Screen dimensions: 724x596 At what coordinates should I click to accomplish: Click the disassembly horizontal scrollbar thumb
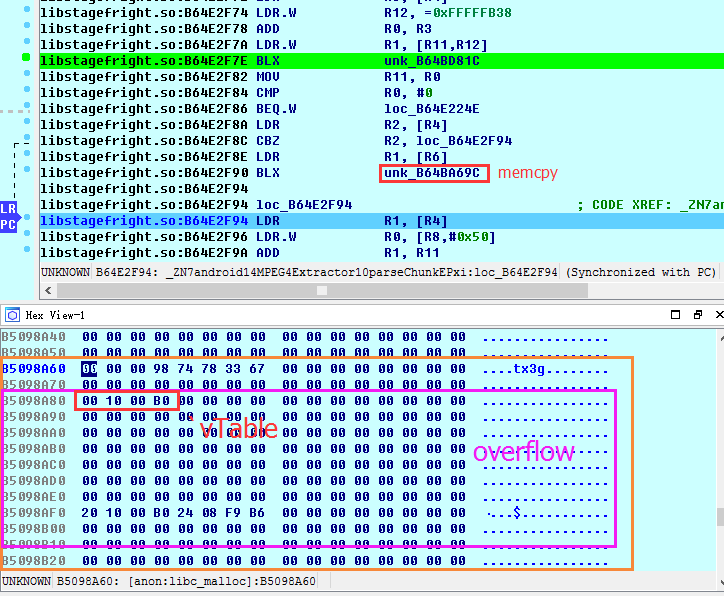tap(322, 290)
